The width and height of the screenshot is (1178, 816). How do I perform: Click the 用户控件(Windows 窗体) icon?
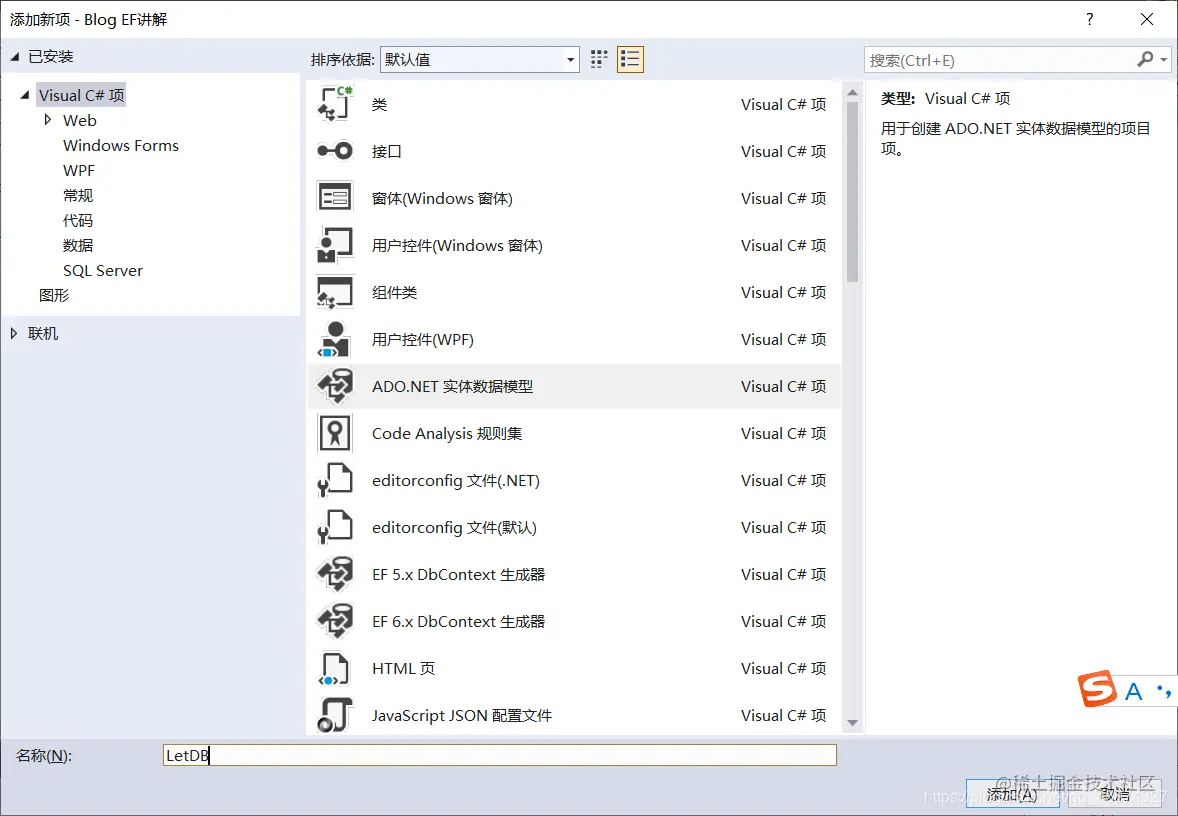point(335,245)
